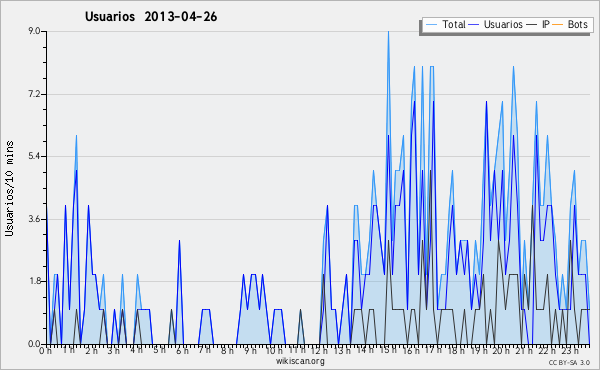Click the '1 h' x-axis label
Viewport: 600px width, 370px height.
pos(68,350)
